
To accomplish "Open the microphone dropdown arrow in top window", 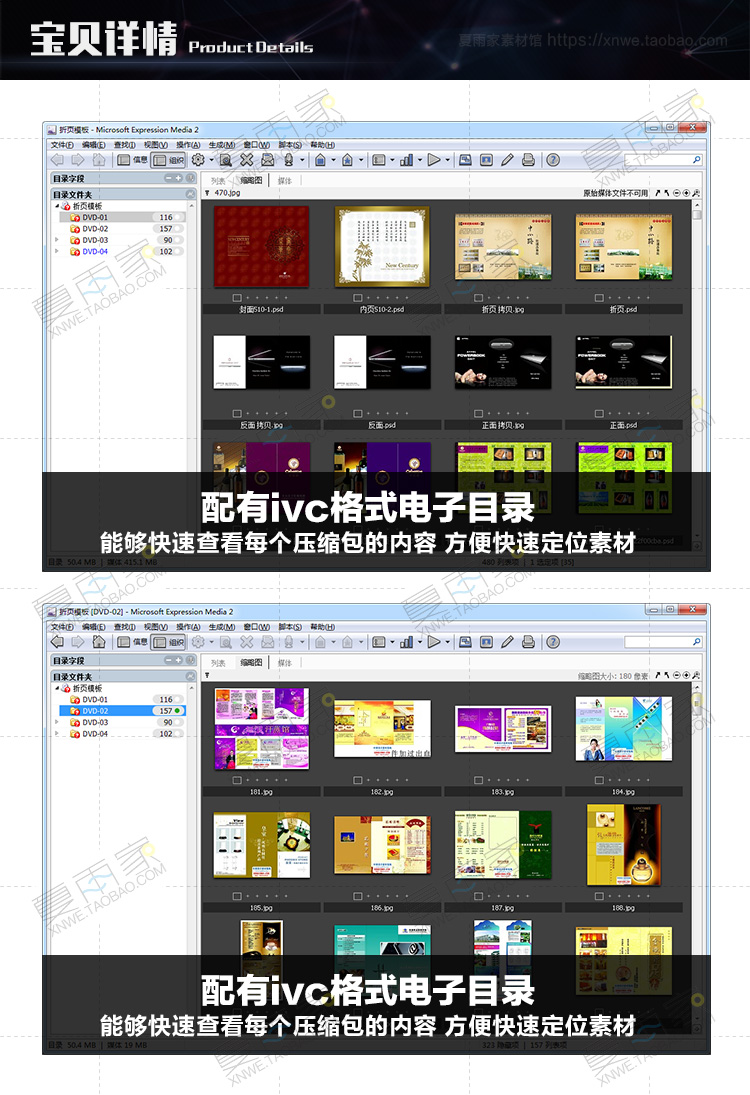I will click(302, 160).
